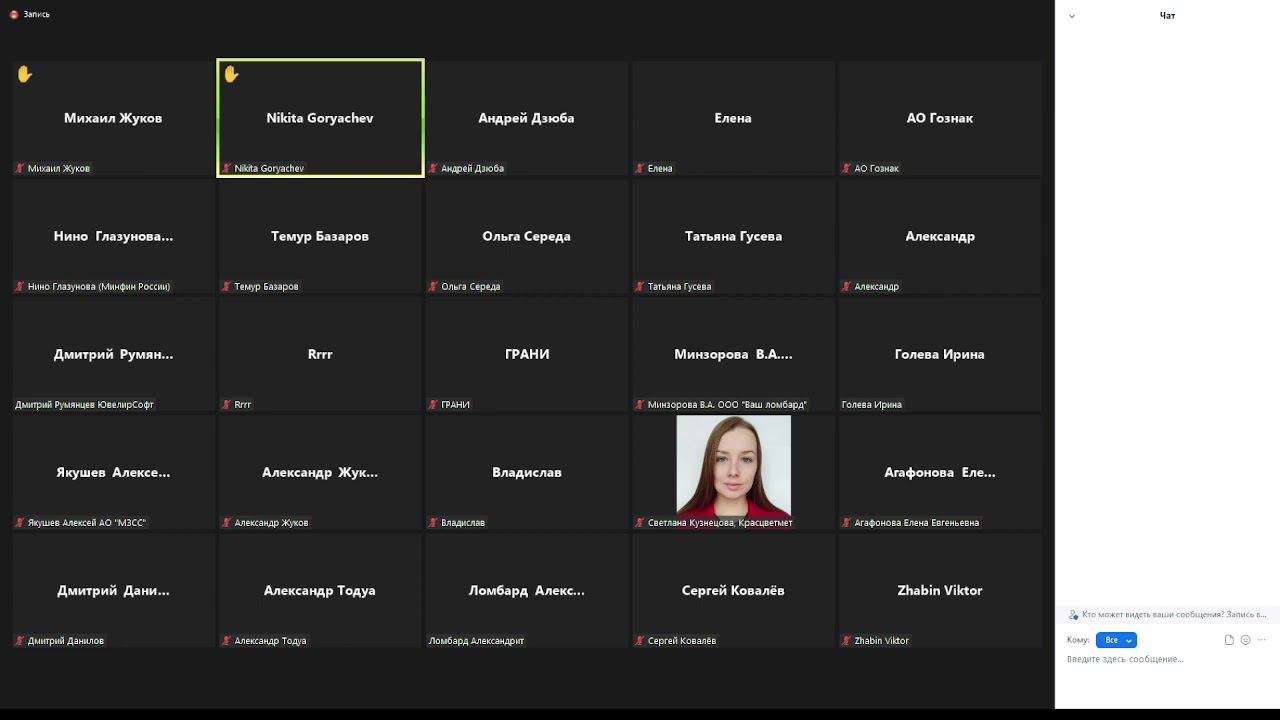Click the muted mic icon beside Елена
This screenshot has height=720, width=1280.
pyautogui.click(x=640, y=168)
